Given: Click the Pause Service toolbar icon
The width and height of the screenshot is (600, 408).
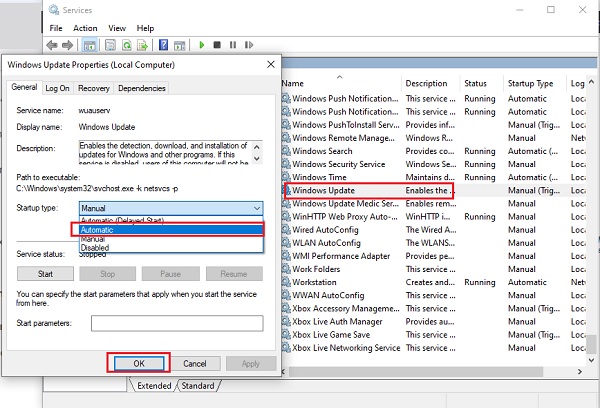Looking at the screenshot, I should click(x=233, y=45).
